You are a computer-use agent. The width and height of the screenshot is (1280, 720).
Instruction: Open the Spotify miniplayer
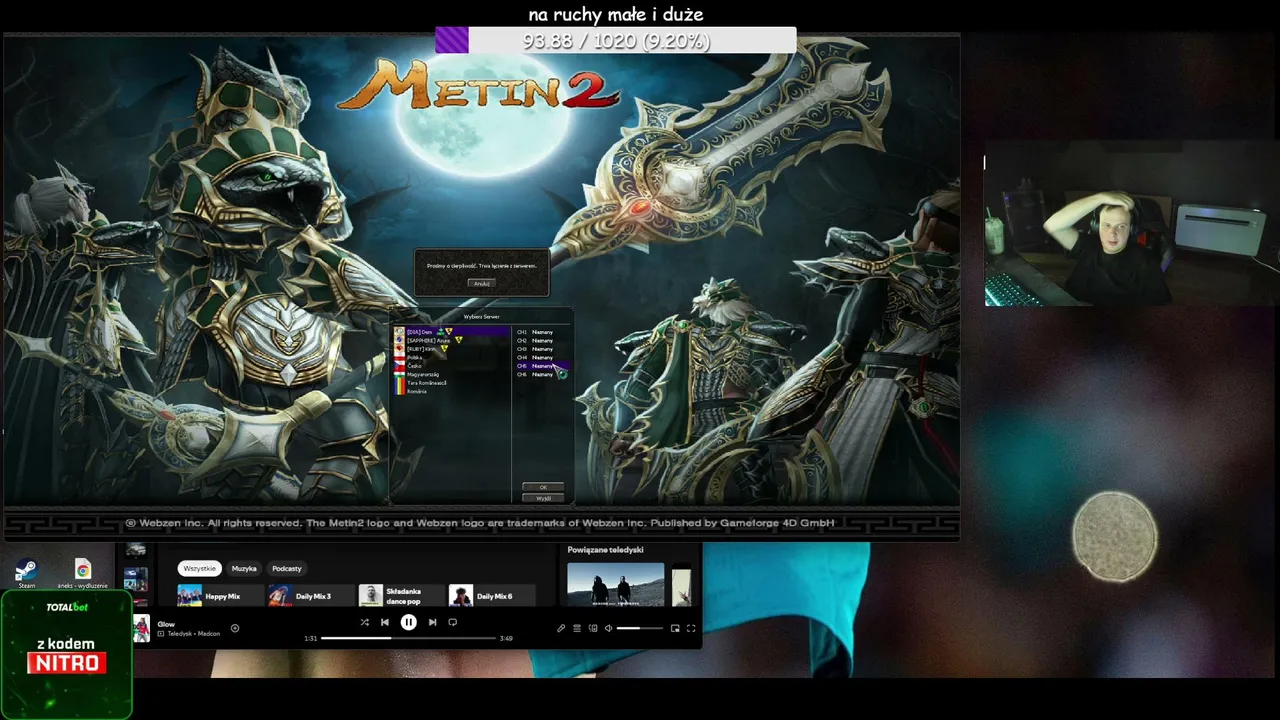(675, 628)
